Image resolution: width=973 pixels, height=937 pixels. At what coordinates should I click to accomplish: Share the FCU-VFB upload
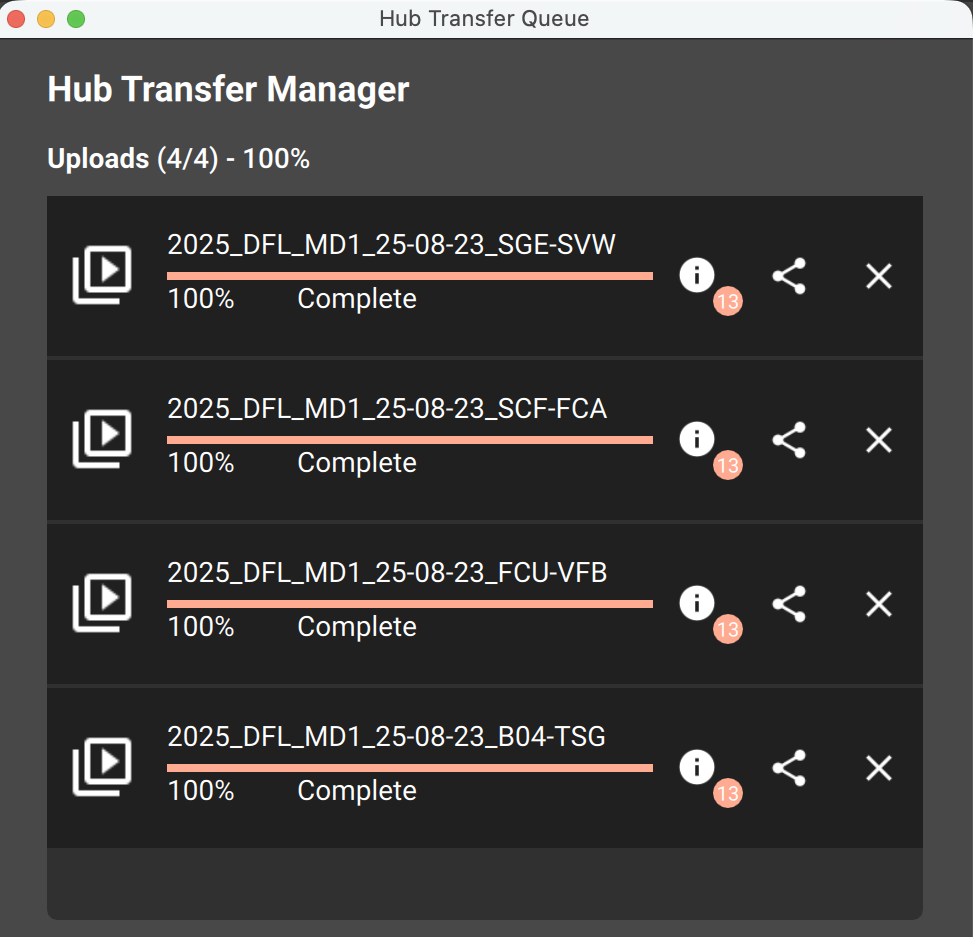(x=789, y=604)
